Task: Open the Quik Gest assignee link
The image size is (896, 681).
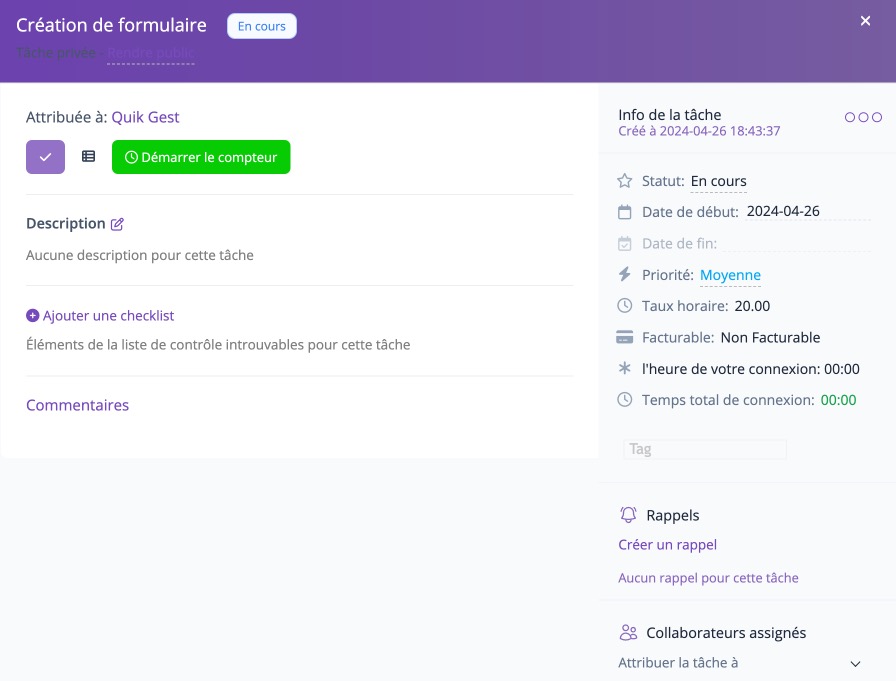Action: pyautogui.click(x=145, y=117)
